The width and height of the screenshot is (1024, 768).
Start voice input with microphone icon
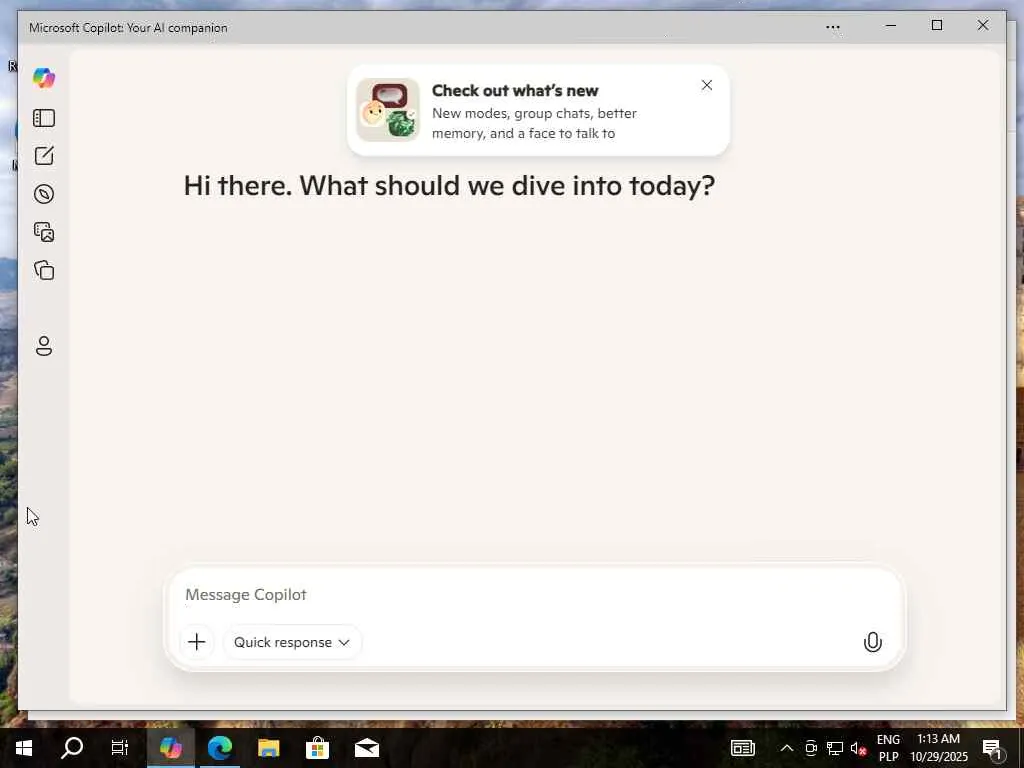pos(872,642)
